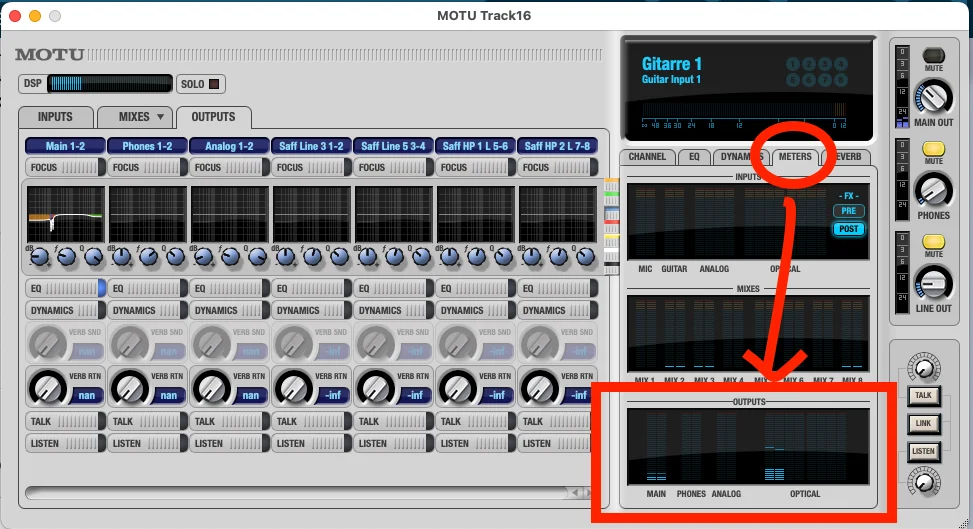Viewport: 973px width, 529px height.
Task: Toggle the EQ switch on Phones 1-2
Action: [x=147, y=288]
